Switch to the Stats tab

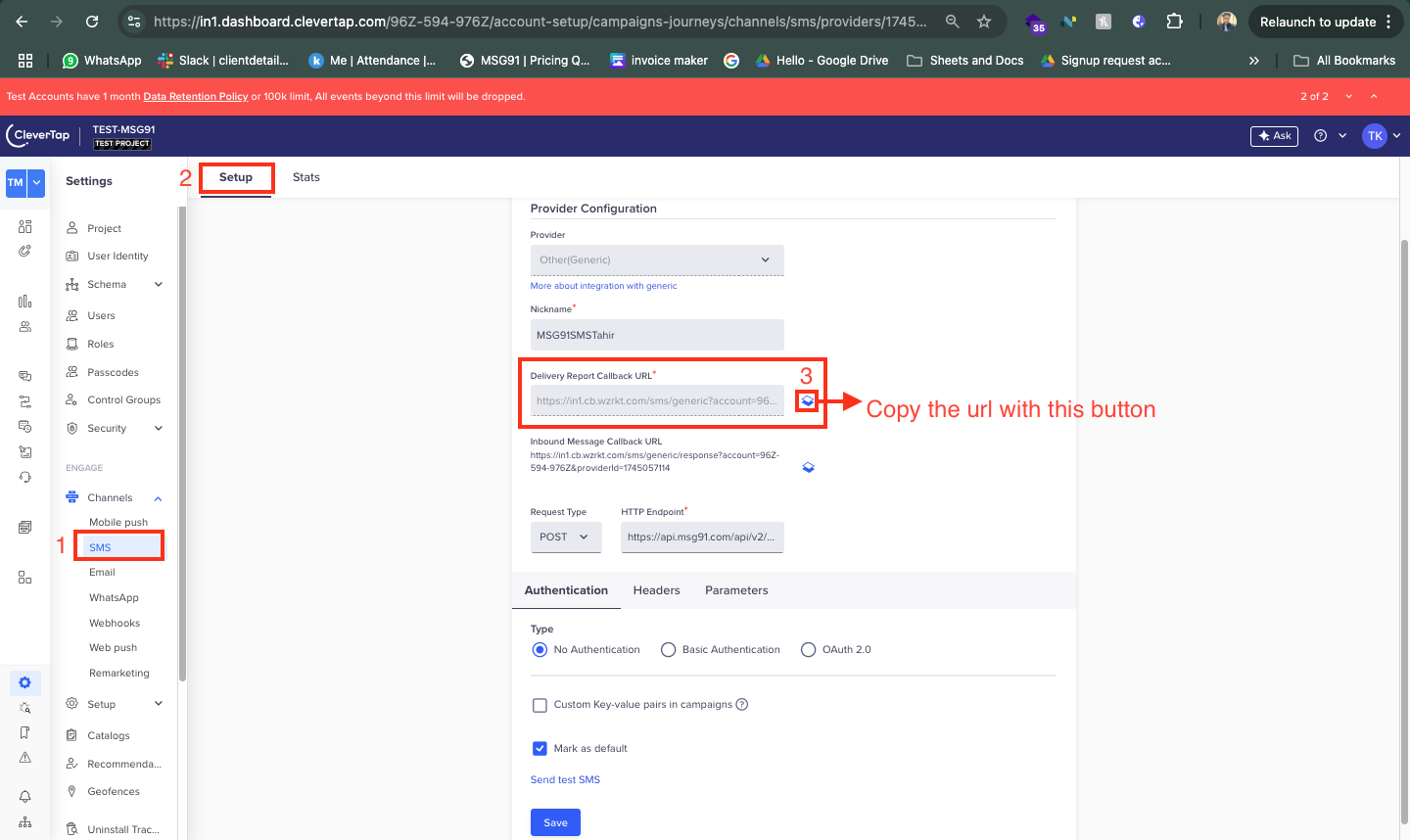point(306,177)
